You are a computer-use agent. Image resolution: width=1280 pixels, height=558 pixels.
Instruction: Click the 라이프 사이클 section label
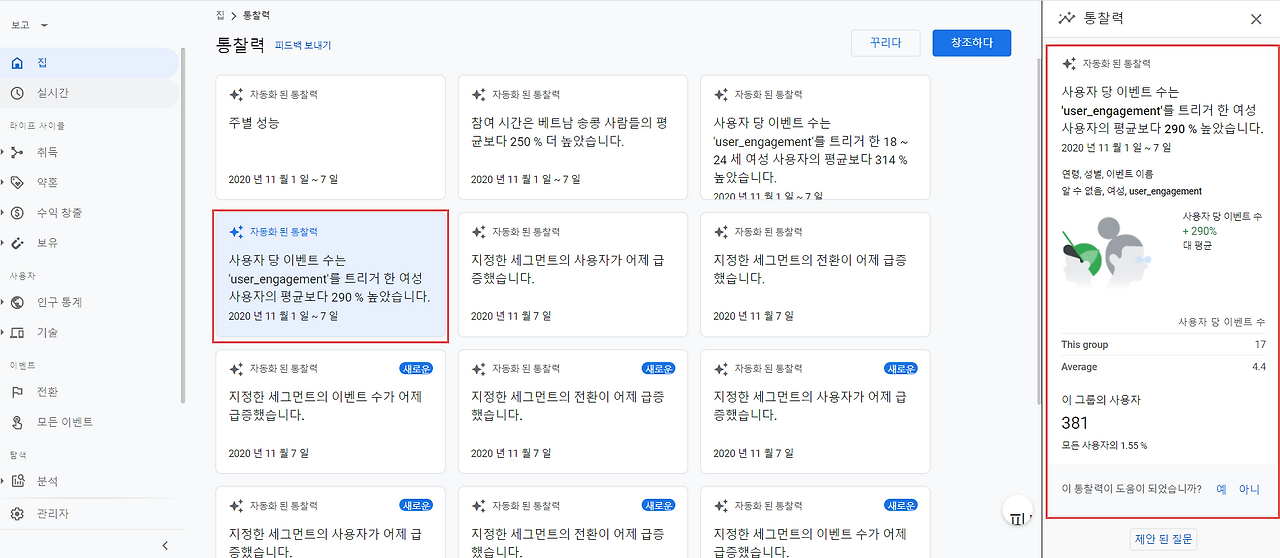(x=37, y=126)
